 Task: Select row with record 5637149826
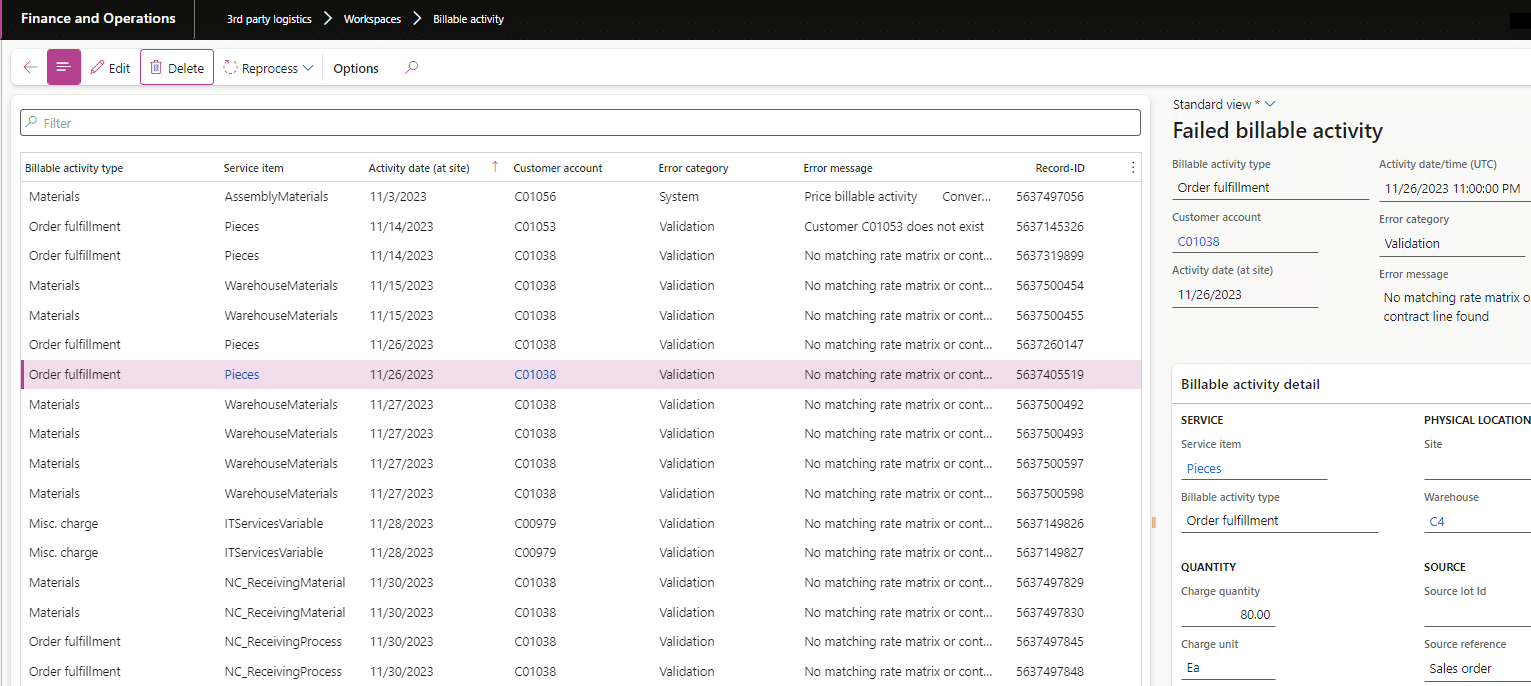coord(580,523)
